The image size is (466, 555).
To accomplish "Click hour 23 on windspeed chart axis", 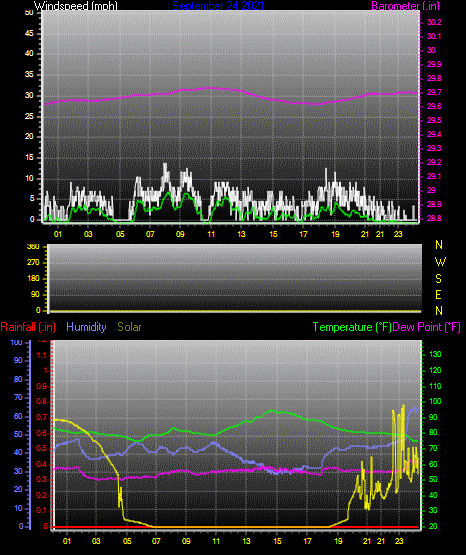I will pyautogui.click(x=398, y=234).
